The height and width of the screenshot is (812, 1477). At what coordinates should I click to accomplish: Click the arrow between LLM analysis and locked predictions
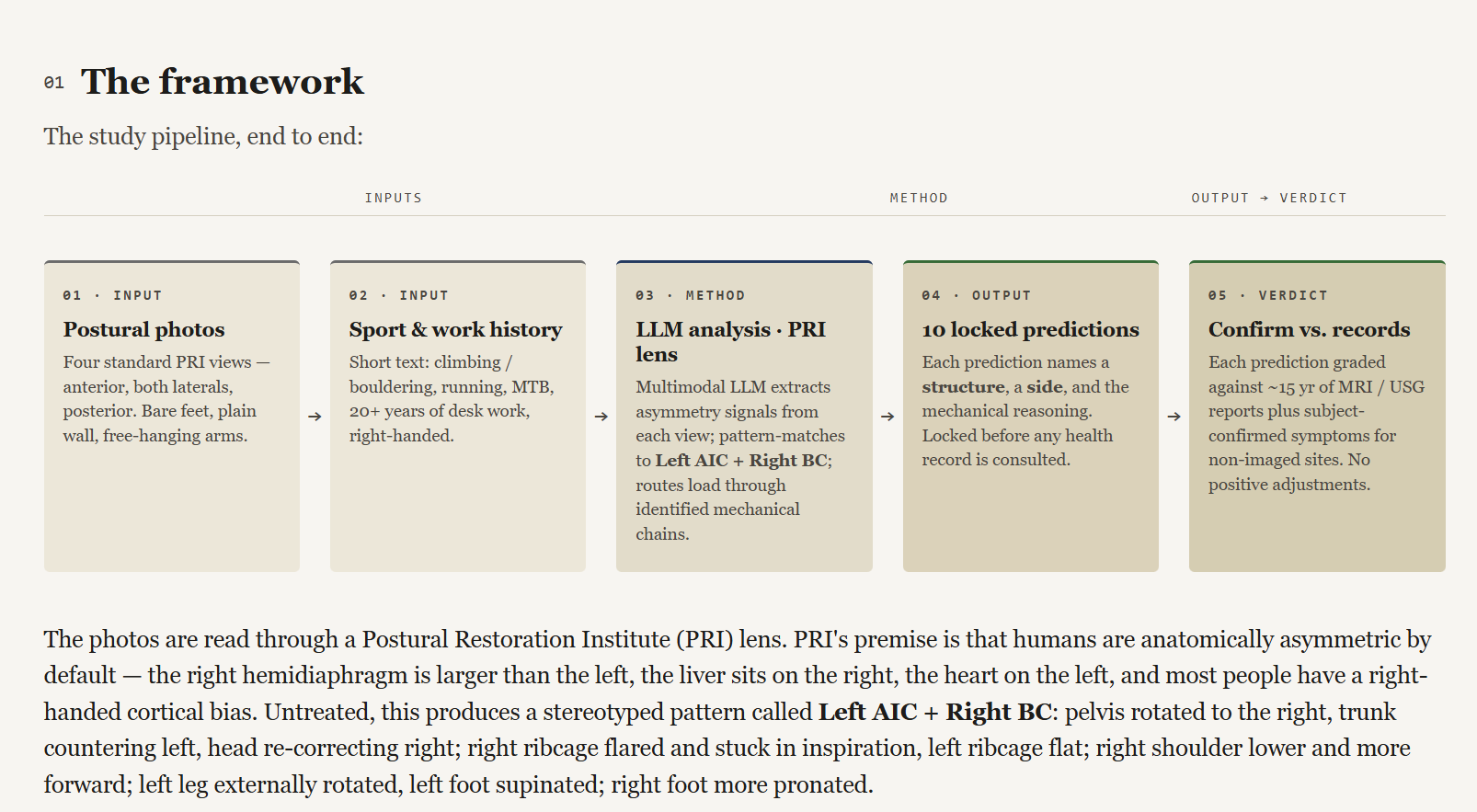(887, 417)
